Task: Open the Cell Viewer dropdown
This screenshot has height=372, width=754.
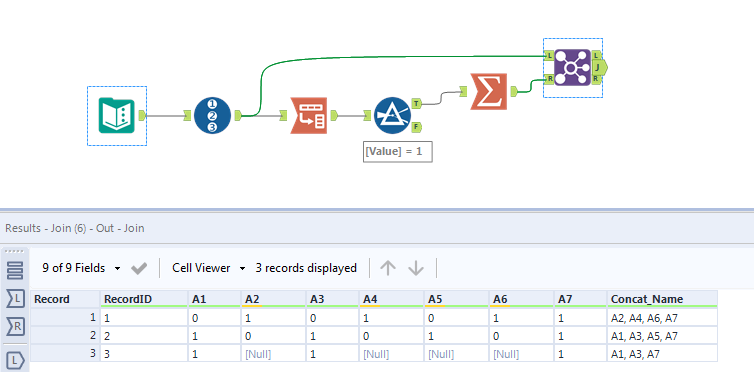Action: point(209,268)
